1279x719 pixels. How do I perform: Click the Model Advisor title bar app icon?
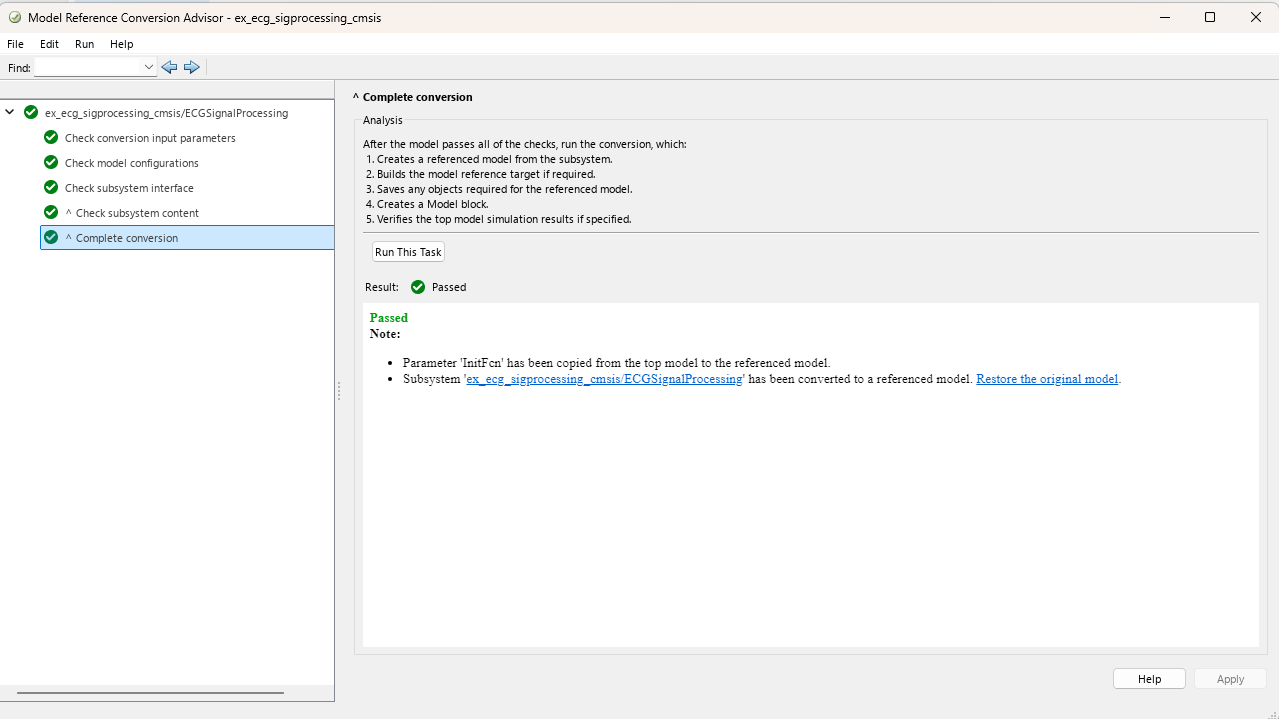pos(14,17)
